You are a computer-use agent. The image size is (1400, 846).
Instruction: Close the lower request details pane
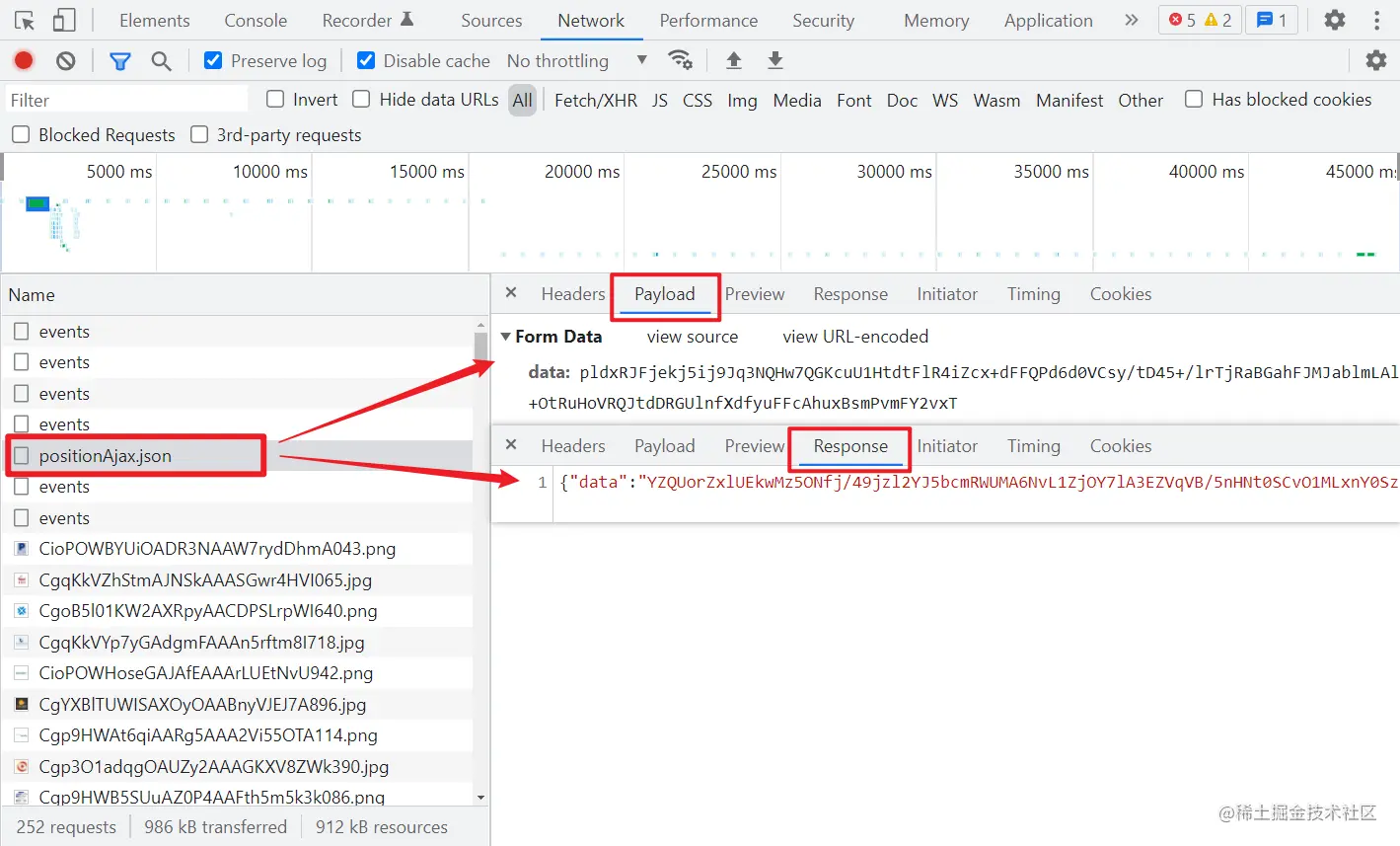pos(511,444)
